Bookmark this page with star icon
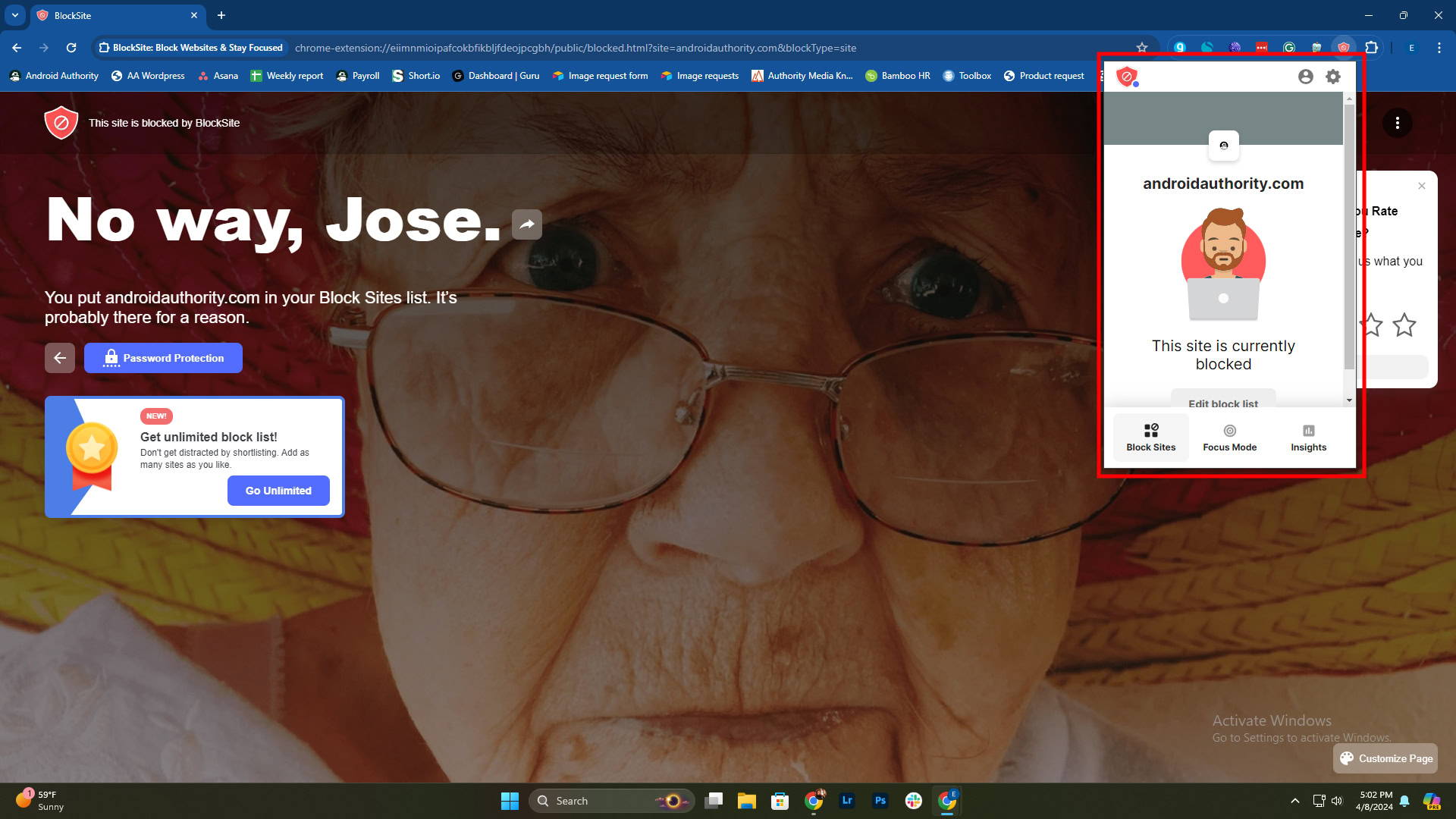This screenshot has height=819, width=1456. pyautogui.click(x=1142, y=48)
